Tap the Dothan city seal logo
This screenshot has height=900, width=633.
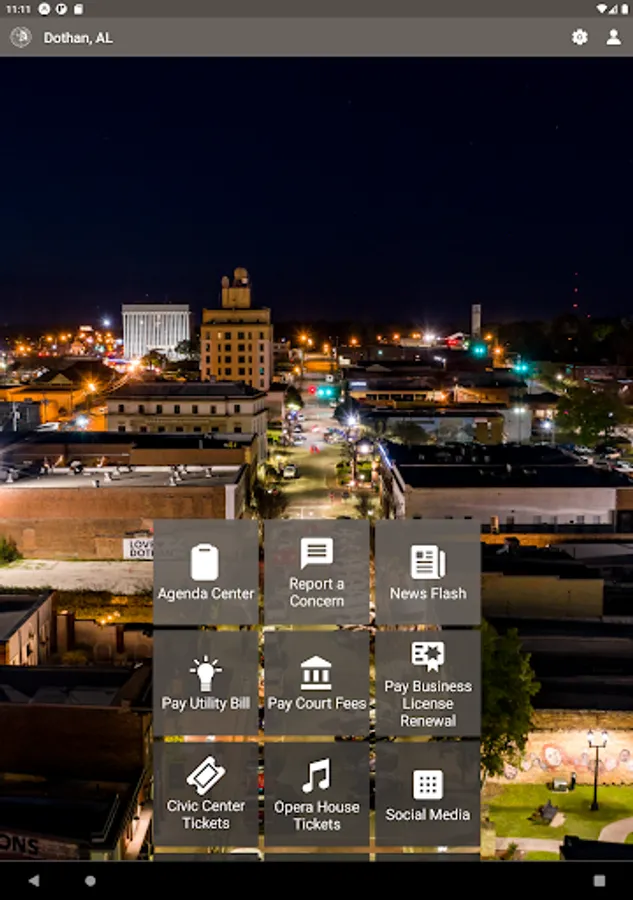(x=21, y=37)
